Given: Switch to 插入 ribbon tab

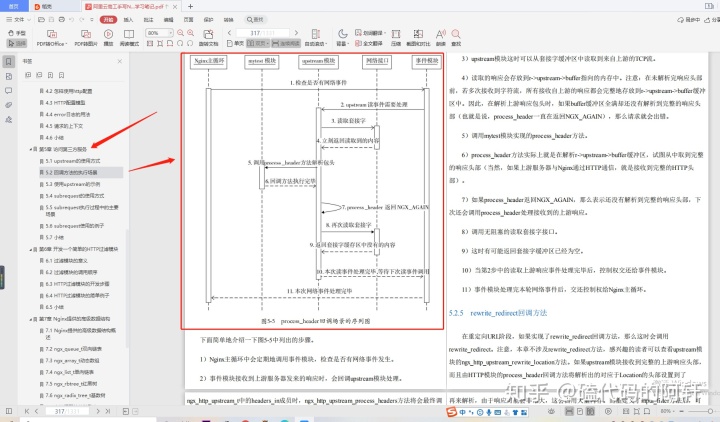Looking at the screenshot, I should tap(128, 20).
